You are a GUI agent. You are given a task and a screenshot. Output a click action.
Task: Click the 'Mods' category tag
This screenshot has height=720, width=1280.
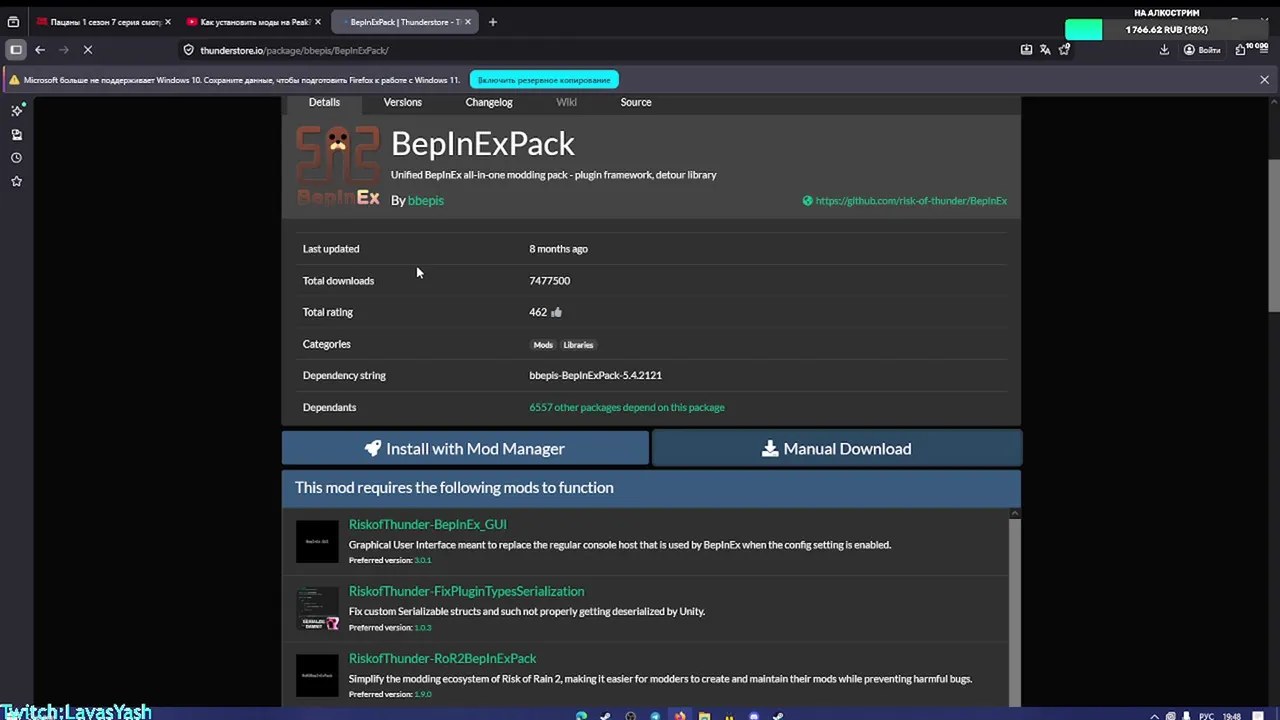pyautogui.click(x=543, y=345)
